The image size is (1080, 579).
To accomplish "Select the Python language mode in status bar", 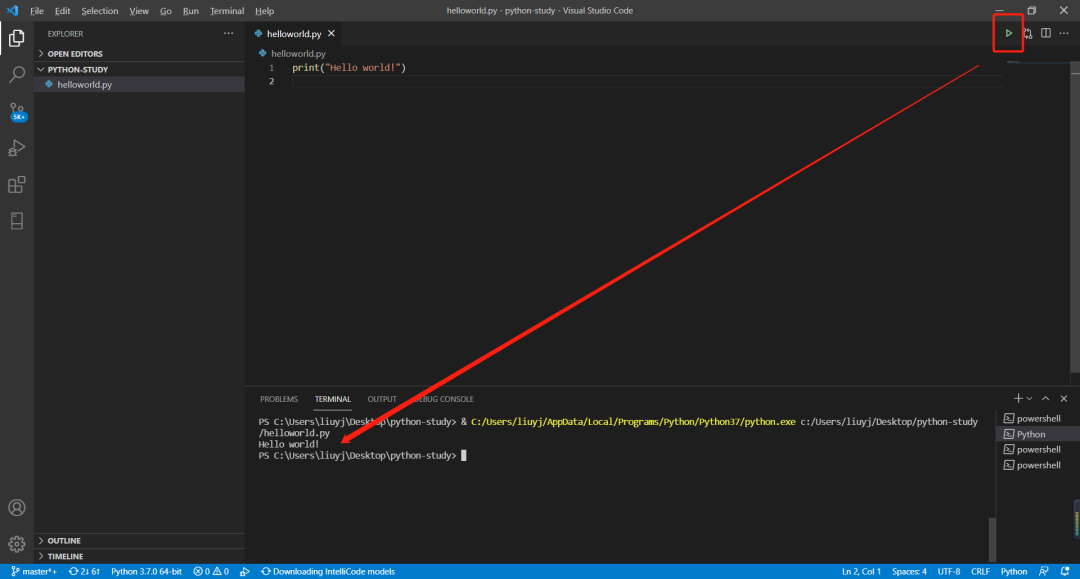I will click(1014, 571).
